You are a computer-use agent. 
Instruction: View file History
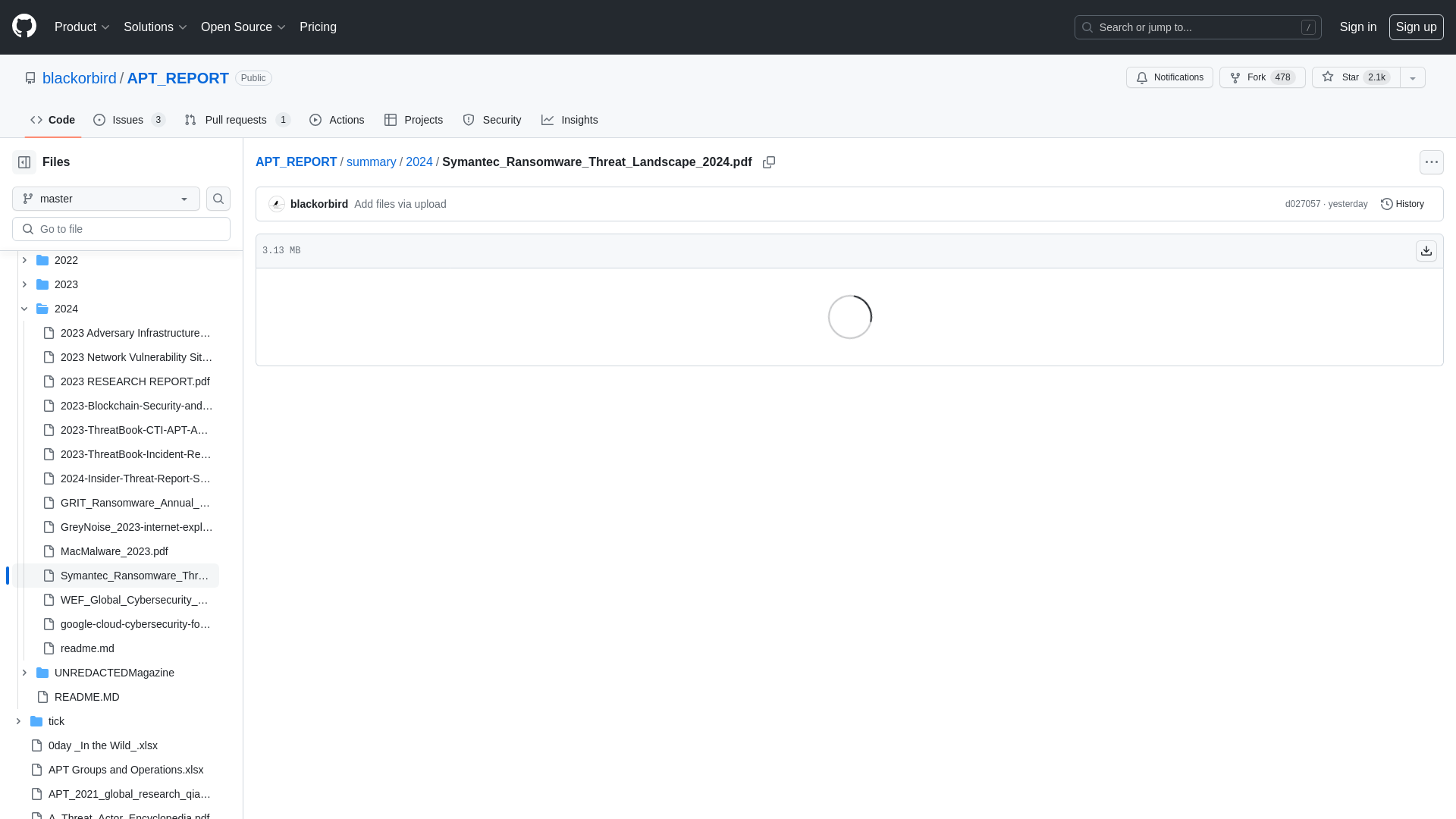click(x=1403, y=204)
